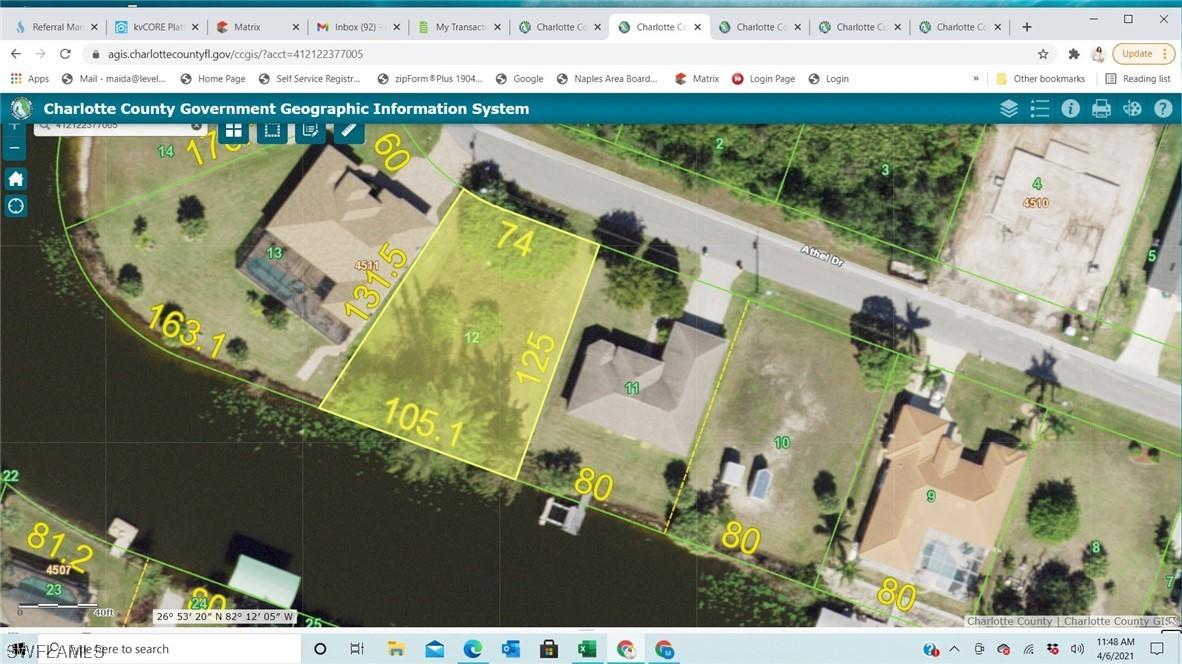1182x664 pixels.
Task: Click the Home default extent icon
Action: click(14, 178)
